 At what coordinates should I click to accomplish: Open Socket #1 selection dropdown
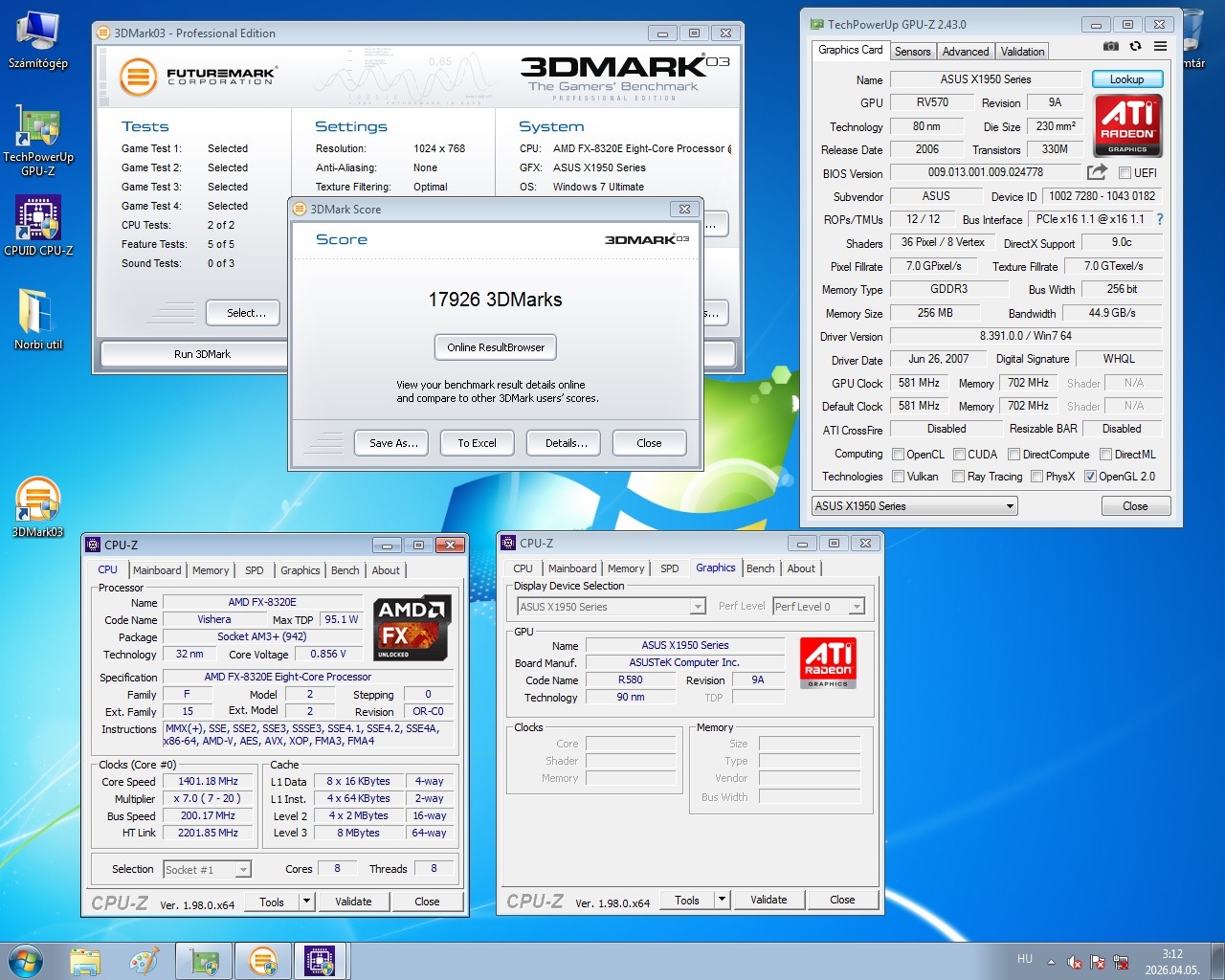pos(207,870)
